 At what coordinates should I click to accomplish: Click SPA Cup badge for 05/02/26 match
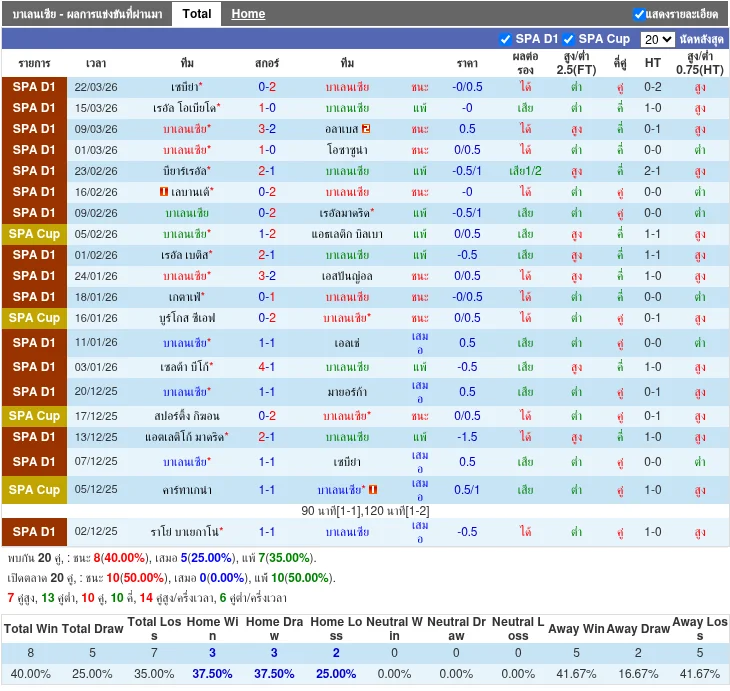tap(34, 234)
